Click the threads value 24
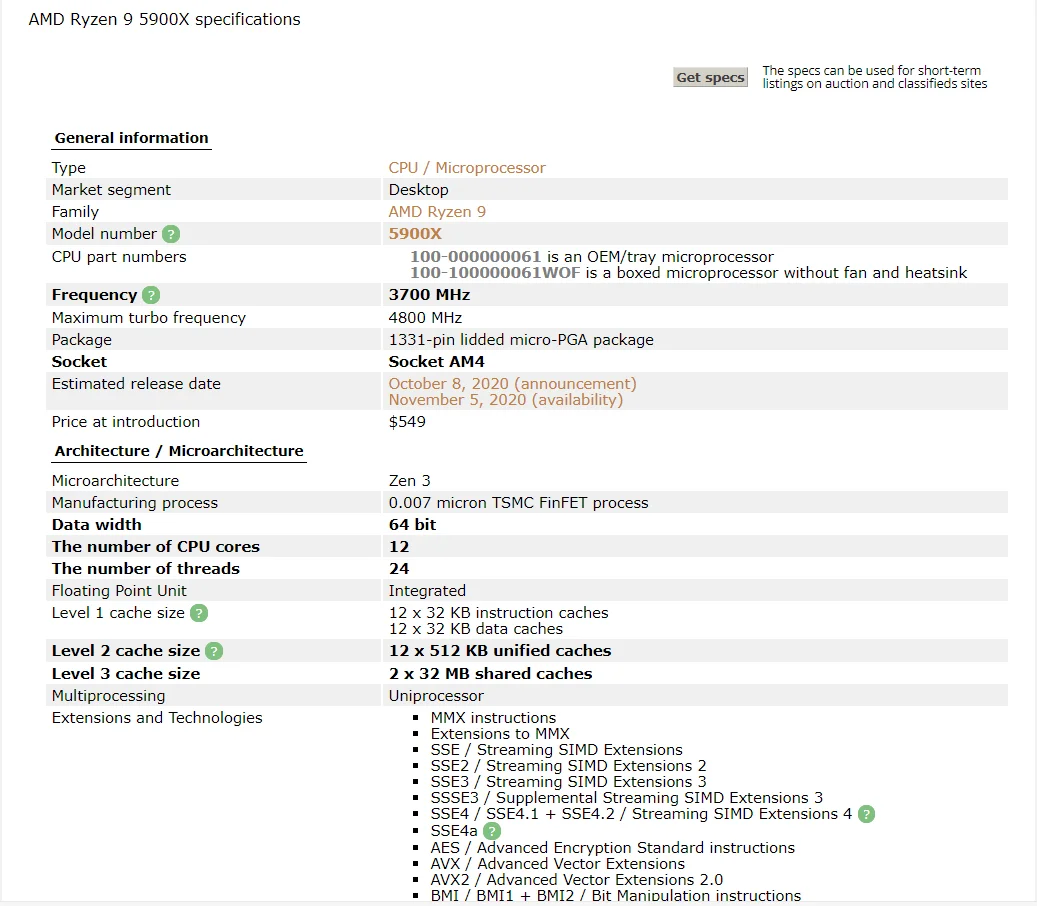This screenshot has height=906, width=1037. pyautogui.click(x=399, y=569)
